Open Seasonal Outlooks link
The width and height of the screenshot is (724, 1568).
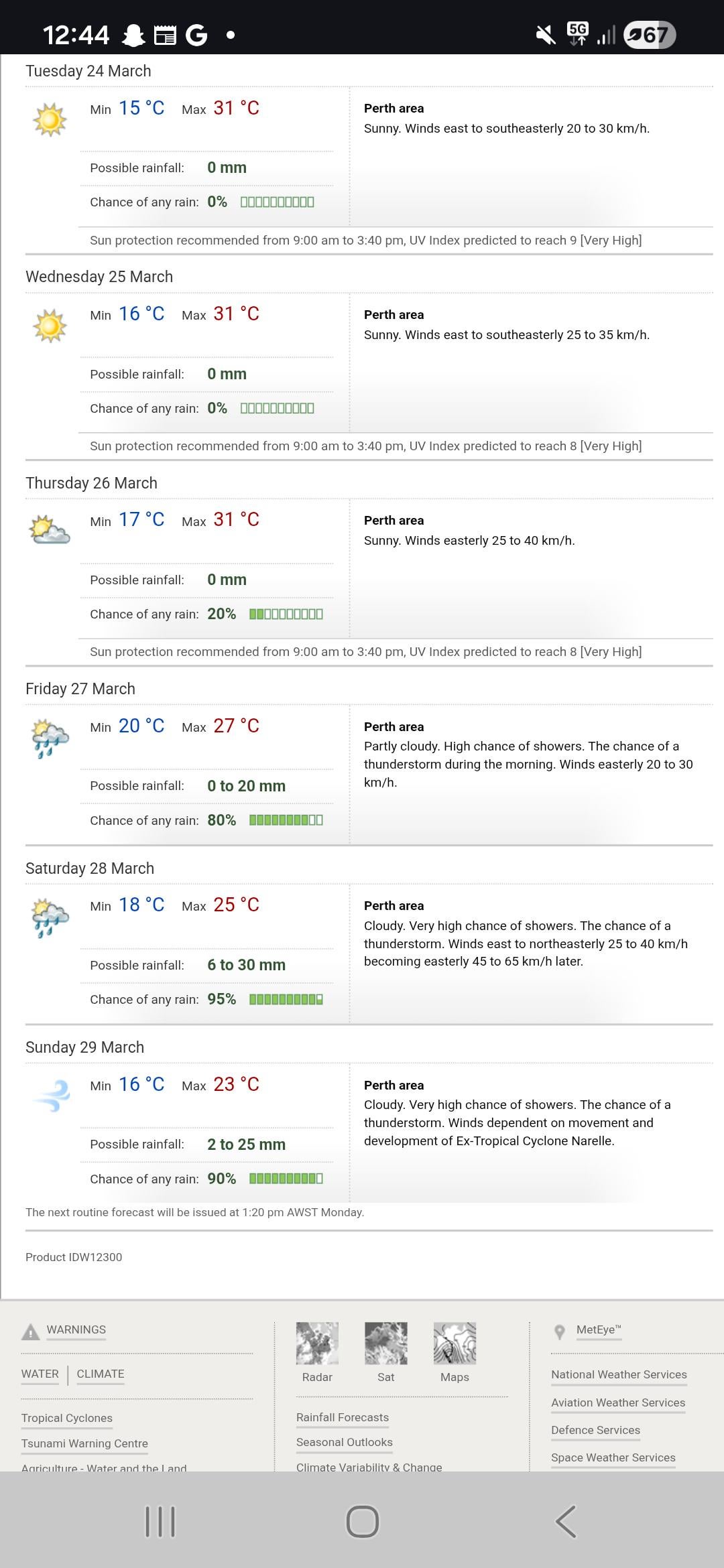tap(345, 1442)
